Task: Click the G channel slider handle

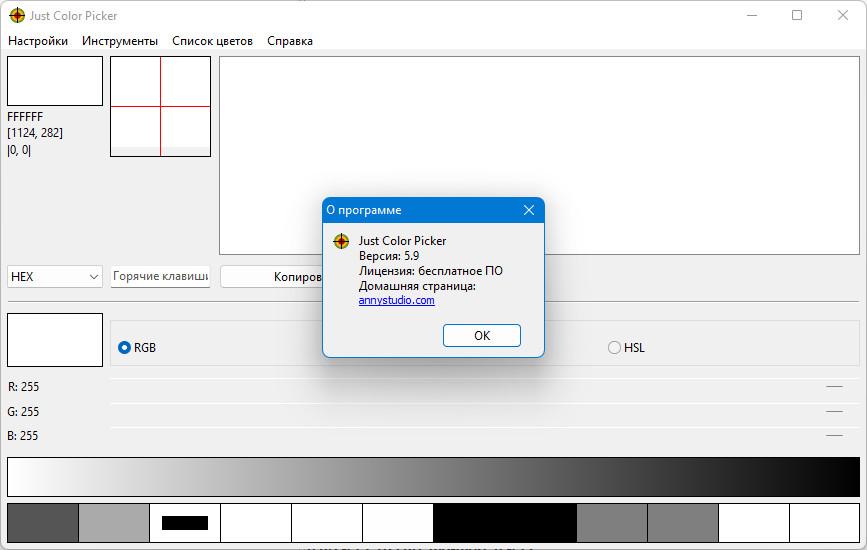Action: pyautogui.click(x=834, y=412)
